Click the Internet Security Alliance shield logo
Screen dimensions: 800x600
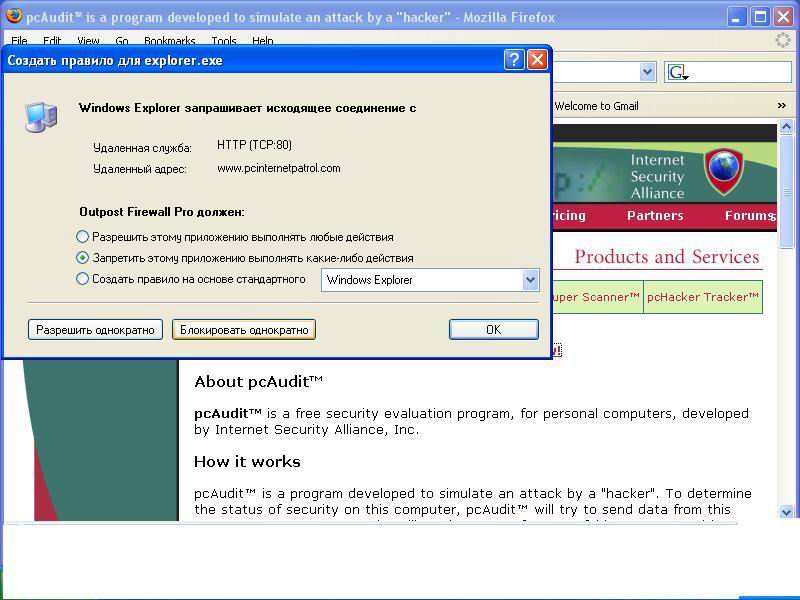point(723,171)
